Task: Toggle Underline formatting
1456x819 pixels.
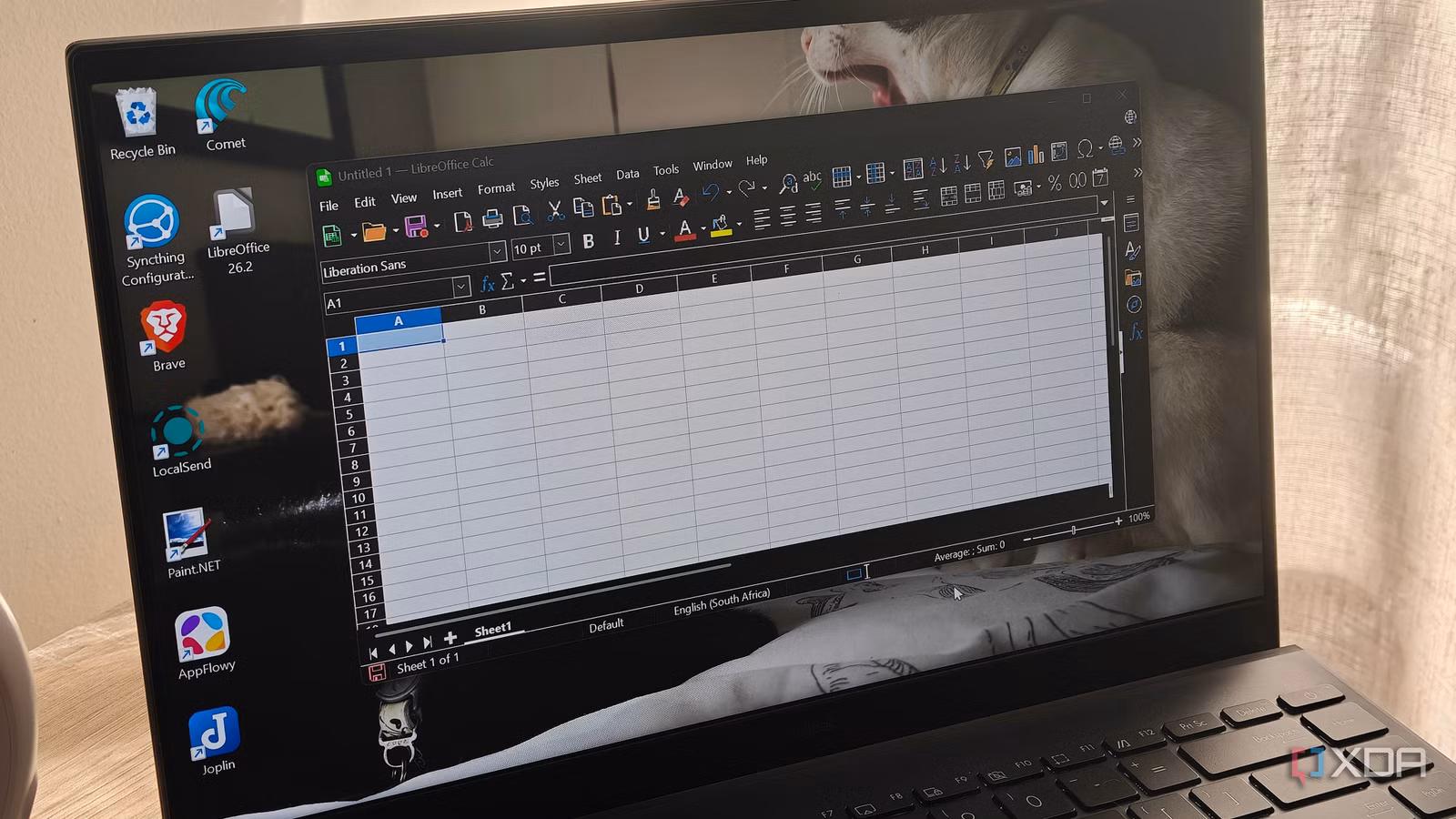Action: point(643,235)
